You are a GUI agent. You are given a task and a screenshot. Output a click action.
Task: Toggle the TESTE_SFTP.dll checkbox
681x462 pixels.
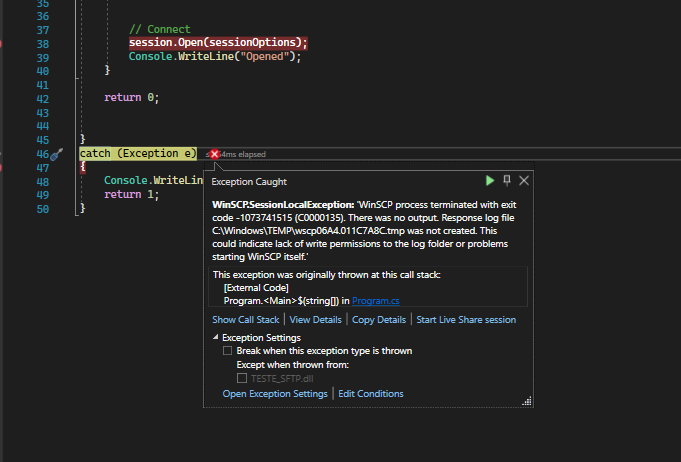(242, 378)
